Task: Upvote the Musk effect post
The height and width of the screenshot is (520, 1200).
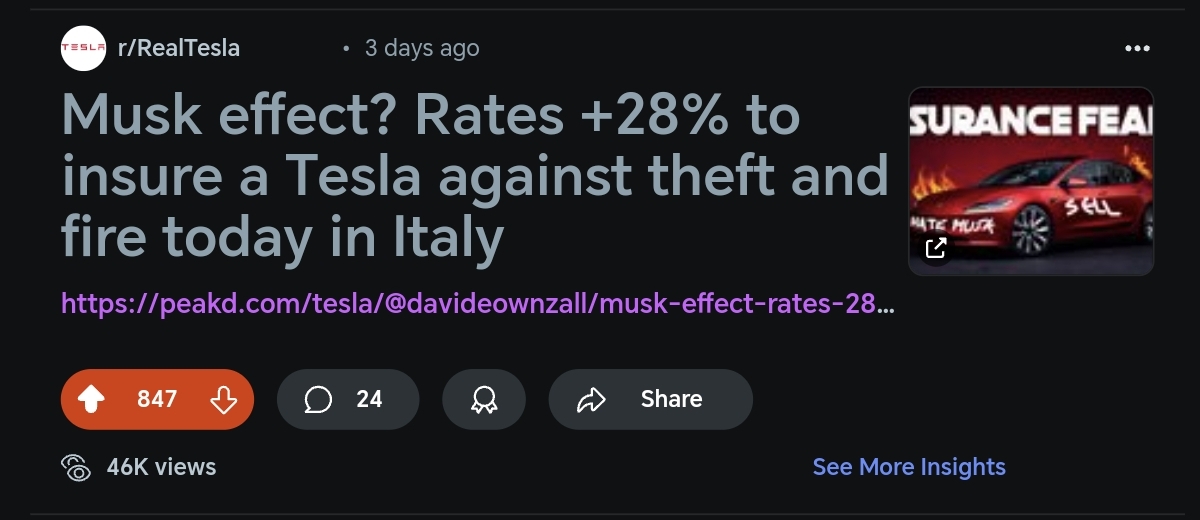Action: pyautogui.click(x=91, y=400)
